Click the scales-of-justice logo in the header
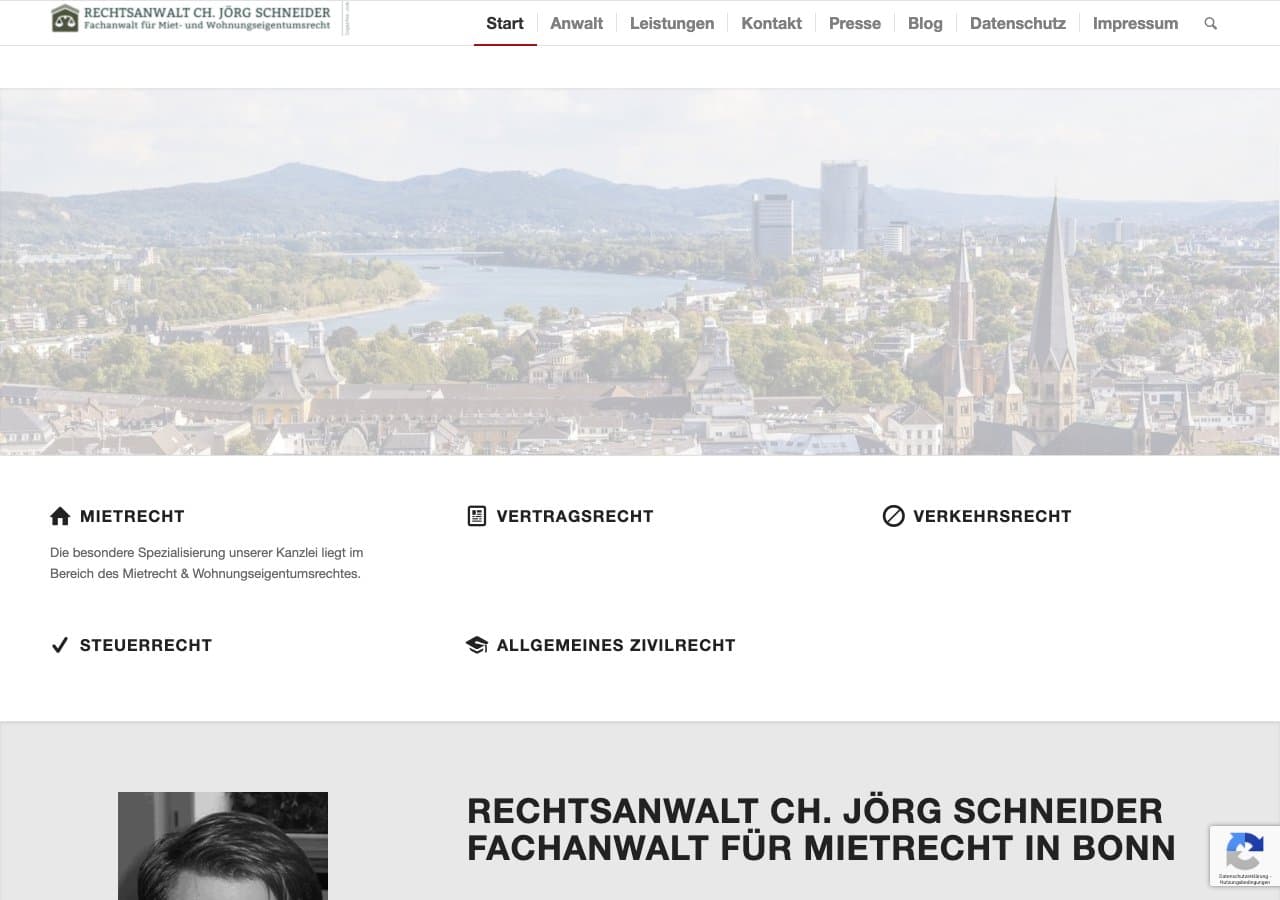 tap(62, 18)
